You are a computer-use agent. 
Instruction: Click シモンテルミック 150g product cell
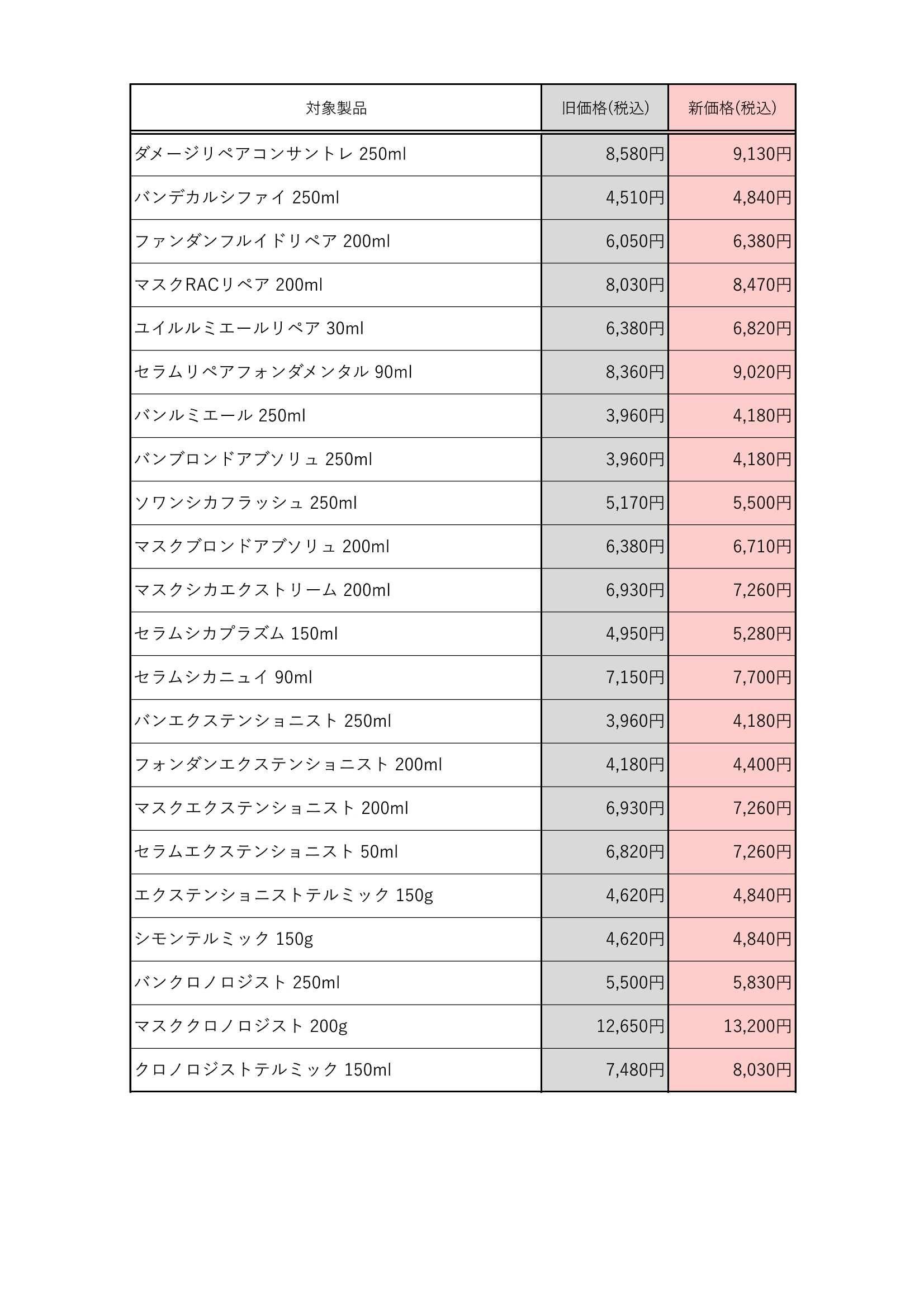pyautogui.click(x=336, y=939)
